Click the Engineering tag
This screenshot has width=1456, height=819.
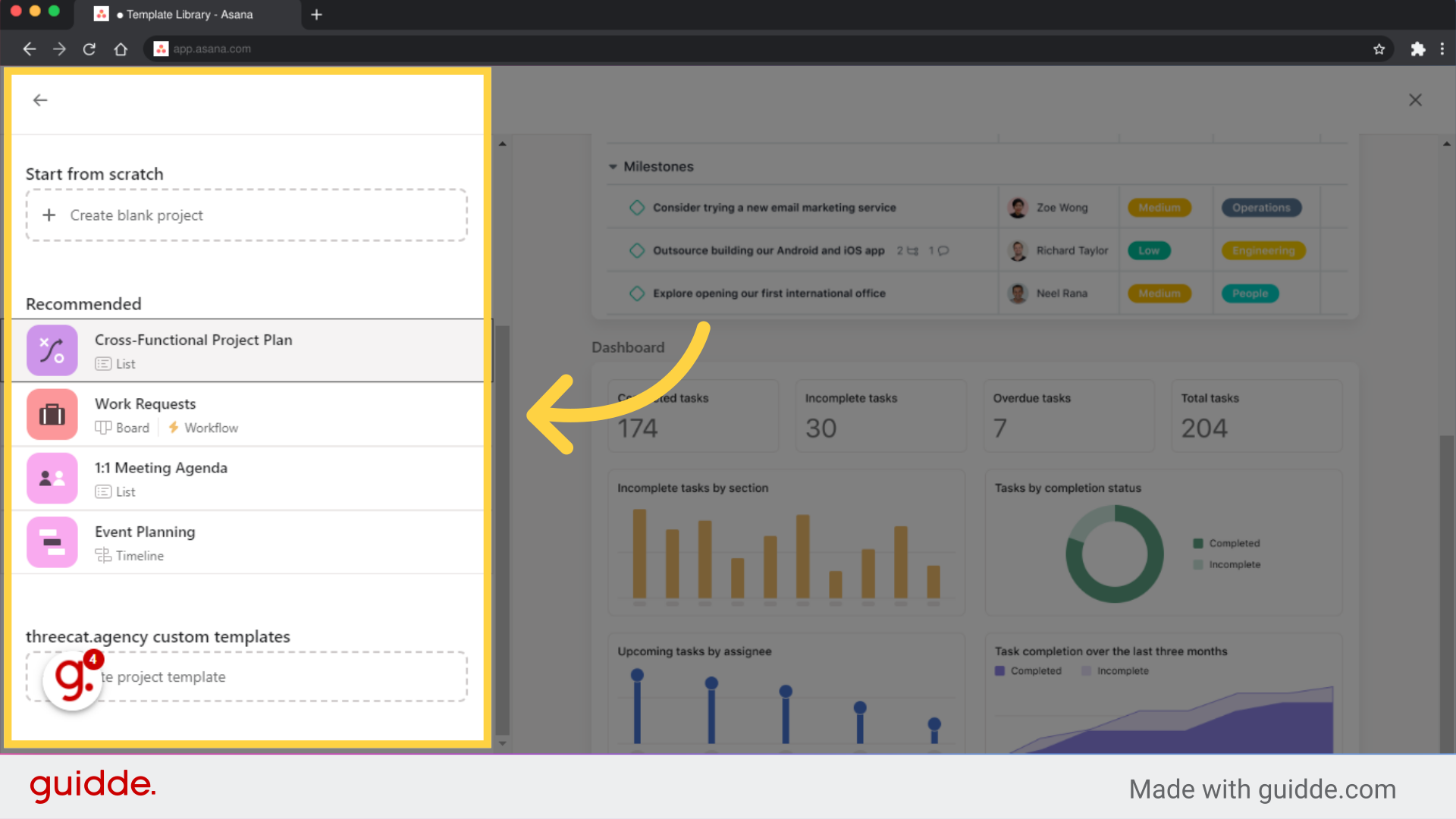coord(1263,251)
